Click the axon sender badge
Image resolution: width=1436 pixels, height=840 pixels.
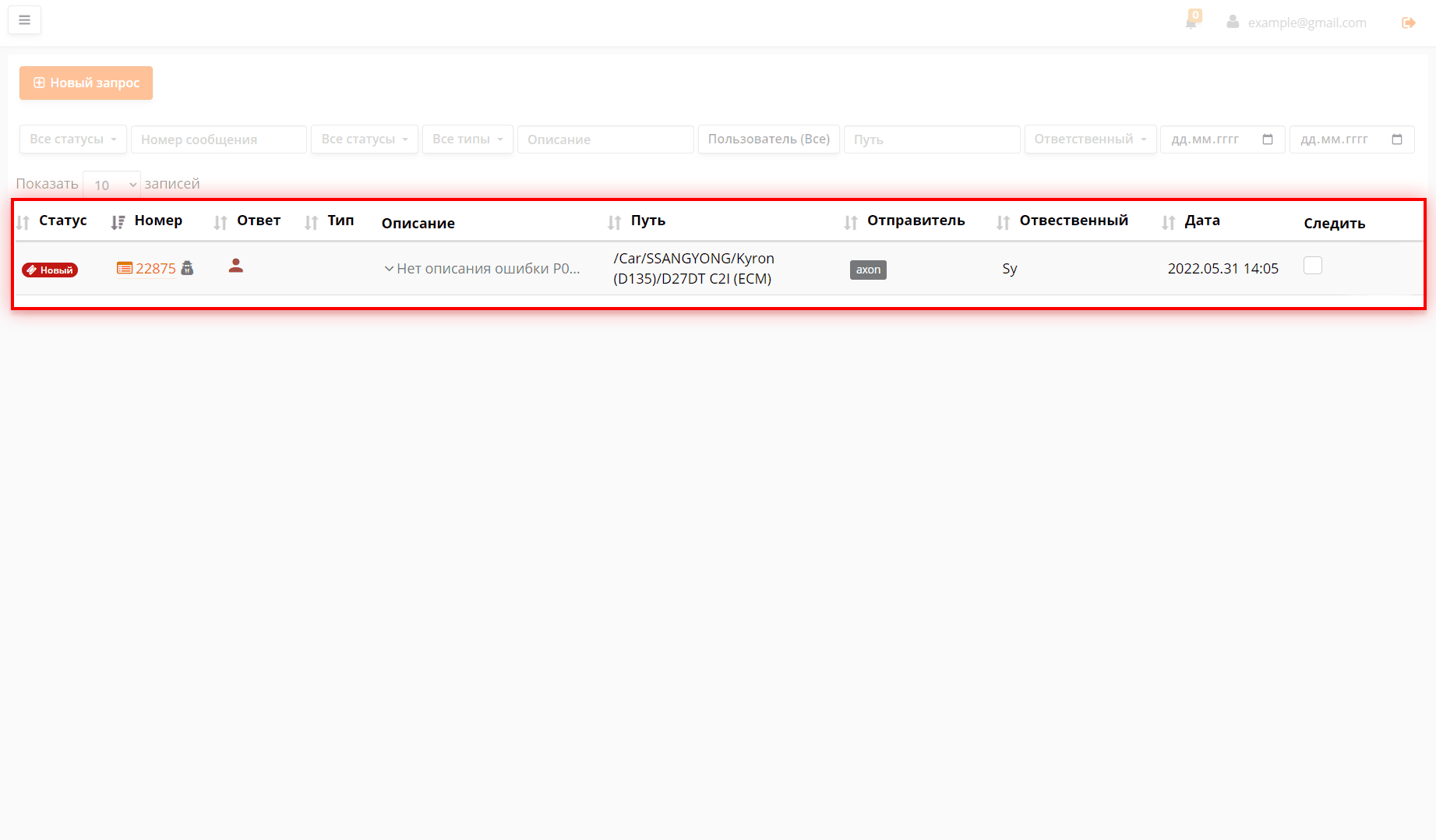pyautogui.click(x=868, y=270)
